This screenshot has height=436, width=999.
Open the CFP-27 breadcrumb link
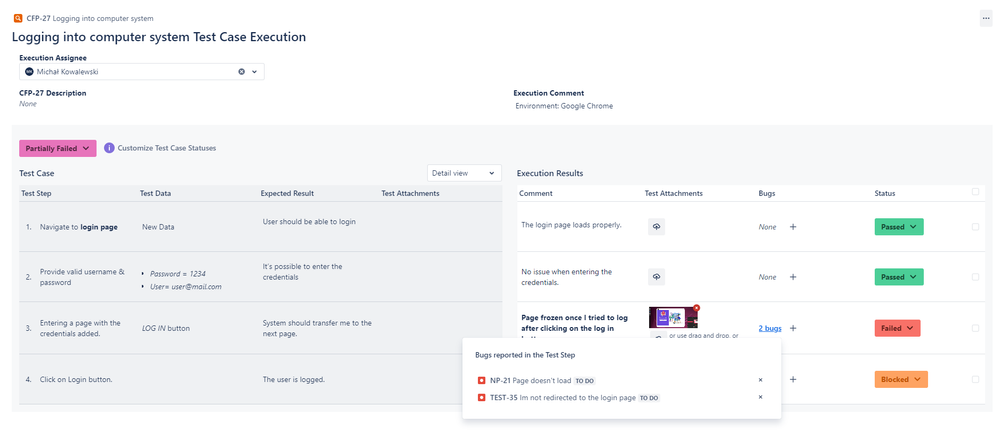[x=38, y=18]
